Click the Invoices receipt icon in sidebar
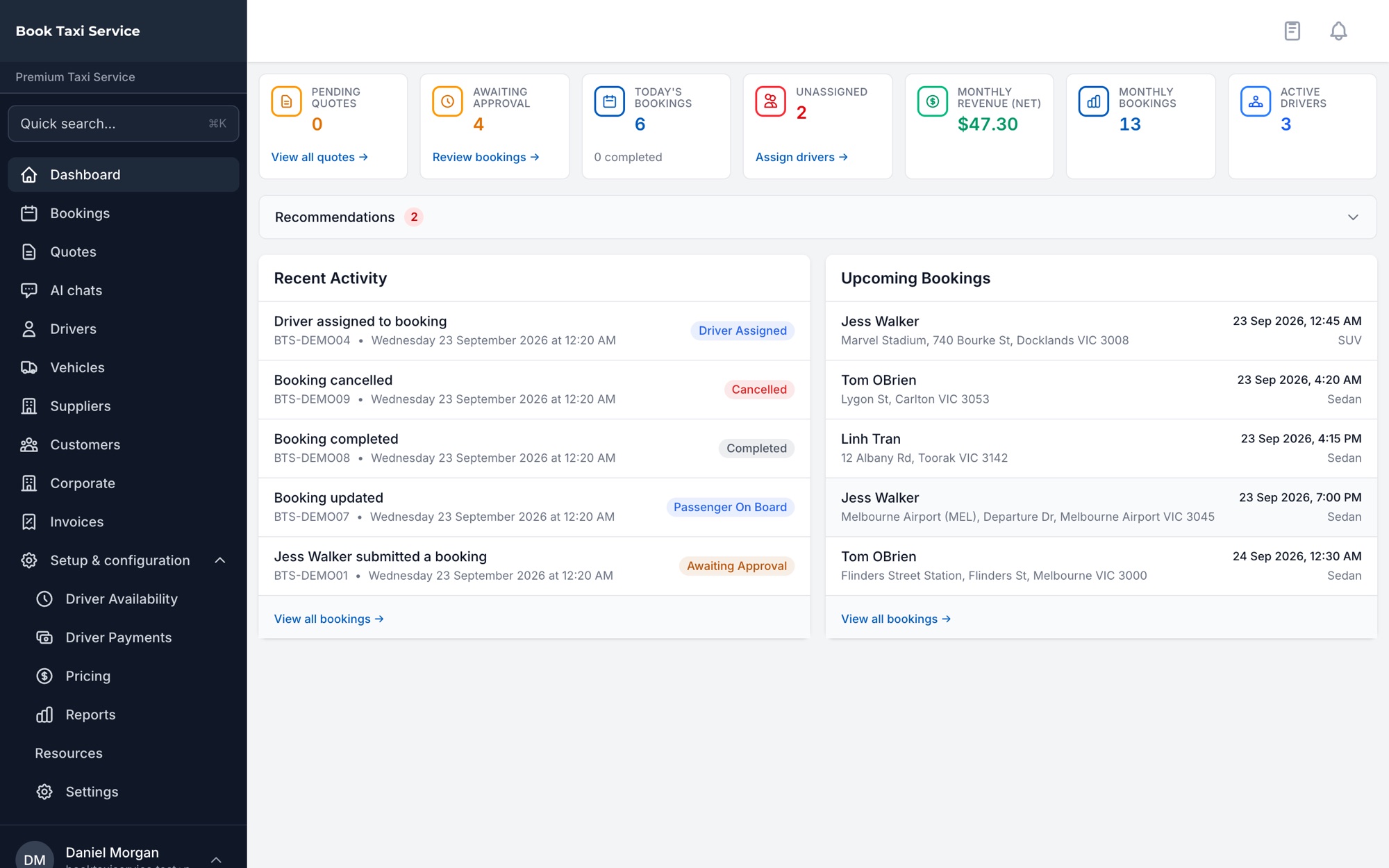Screen dimensions: 1389x868 [x=28, y=521]
